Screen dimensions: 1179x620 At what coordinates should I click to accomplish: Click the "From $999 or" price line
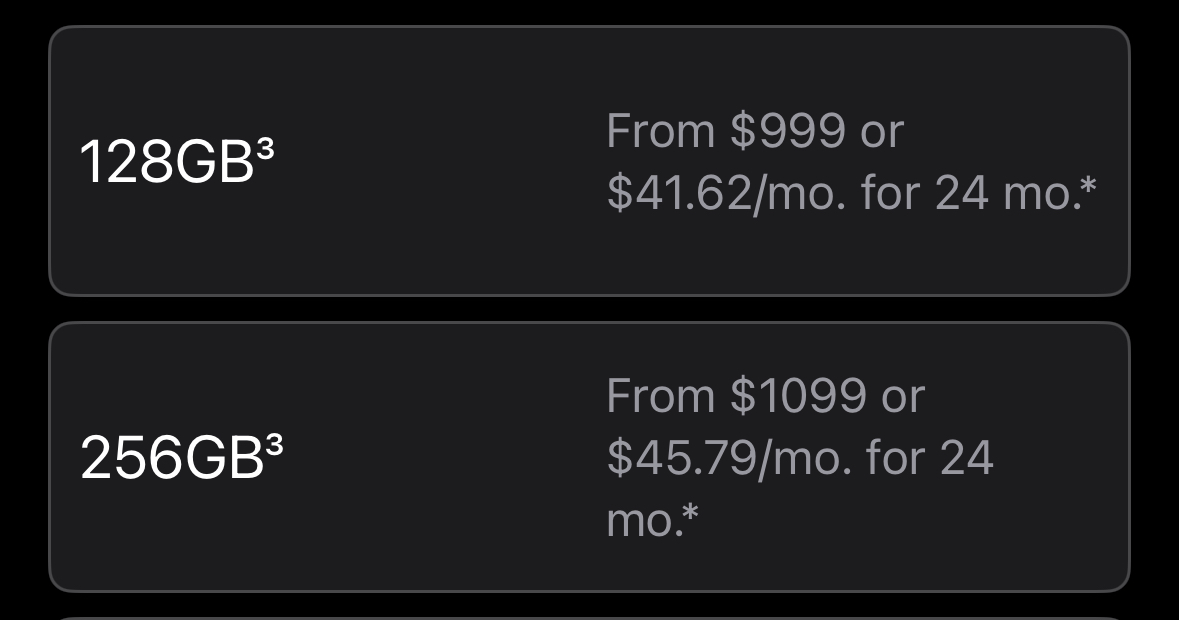pyautogui.click(x=754, y=131)
